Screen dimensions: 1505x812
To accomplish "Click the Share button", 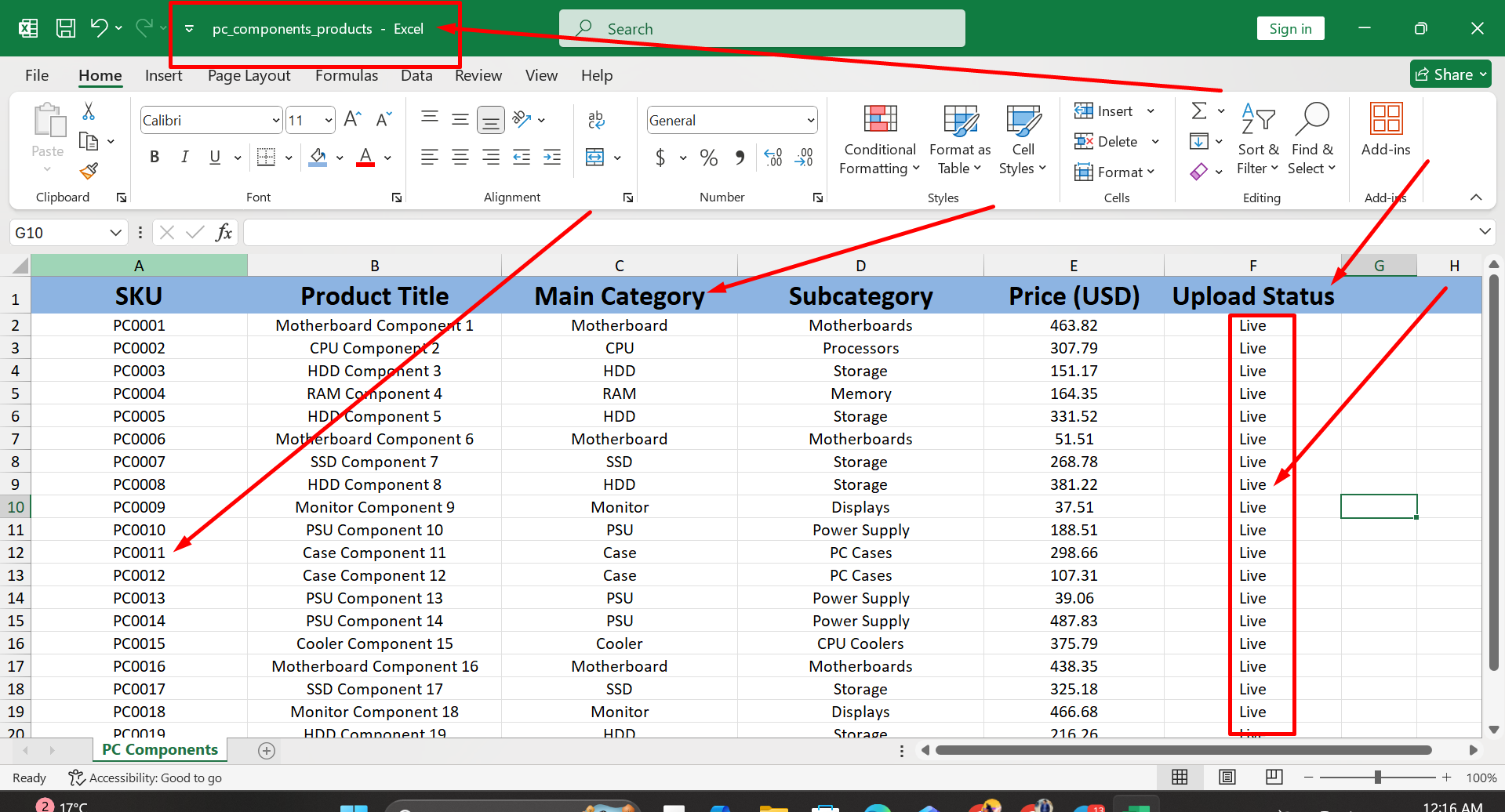I will [1449, 74].
